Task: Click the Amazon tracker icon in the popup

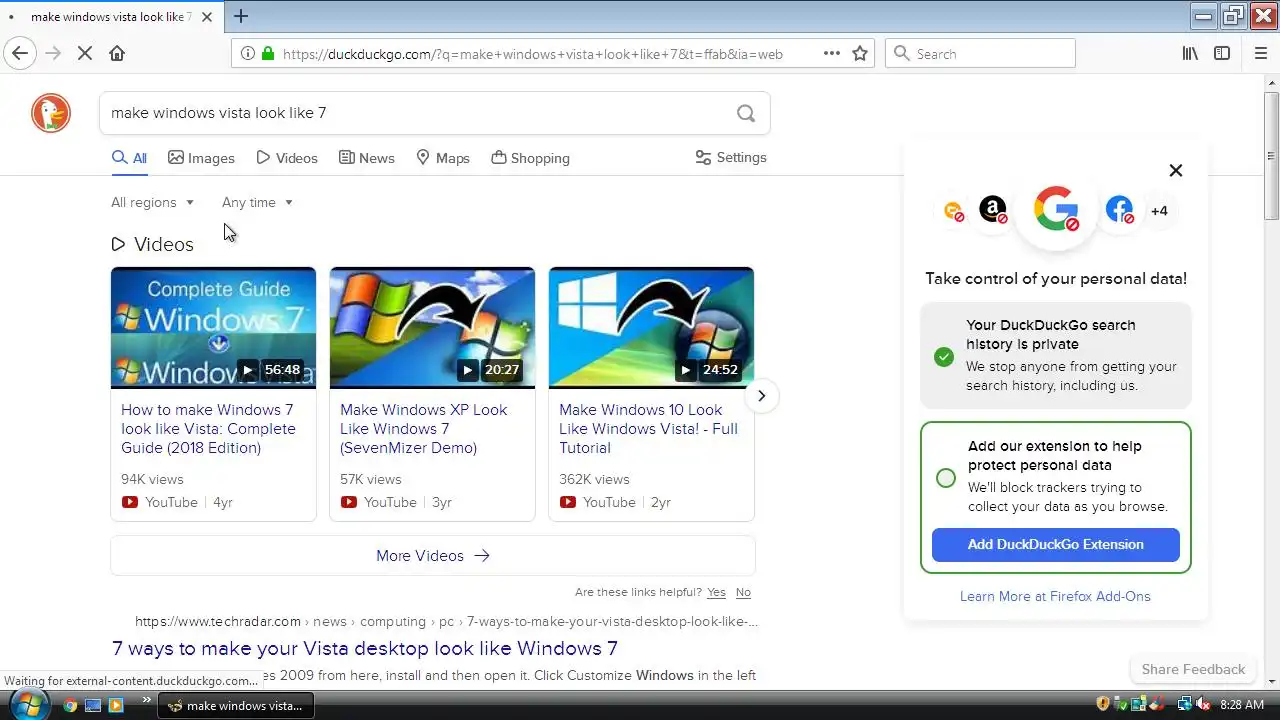Action: (993, 210)
